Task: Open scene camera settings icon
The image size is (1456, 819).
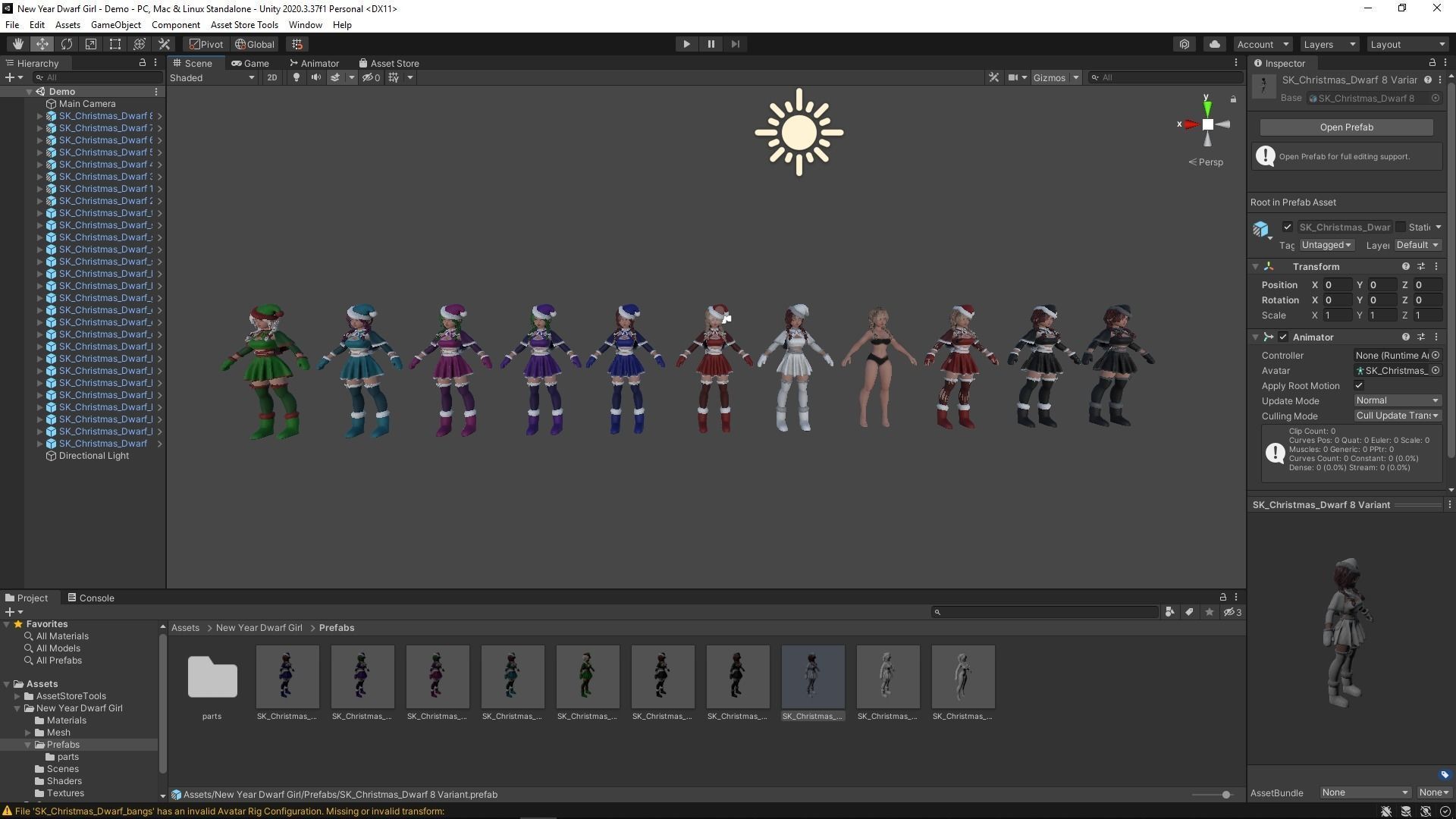Action: (x=1012, y=77)
